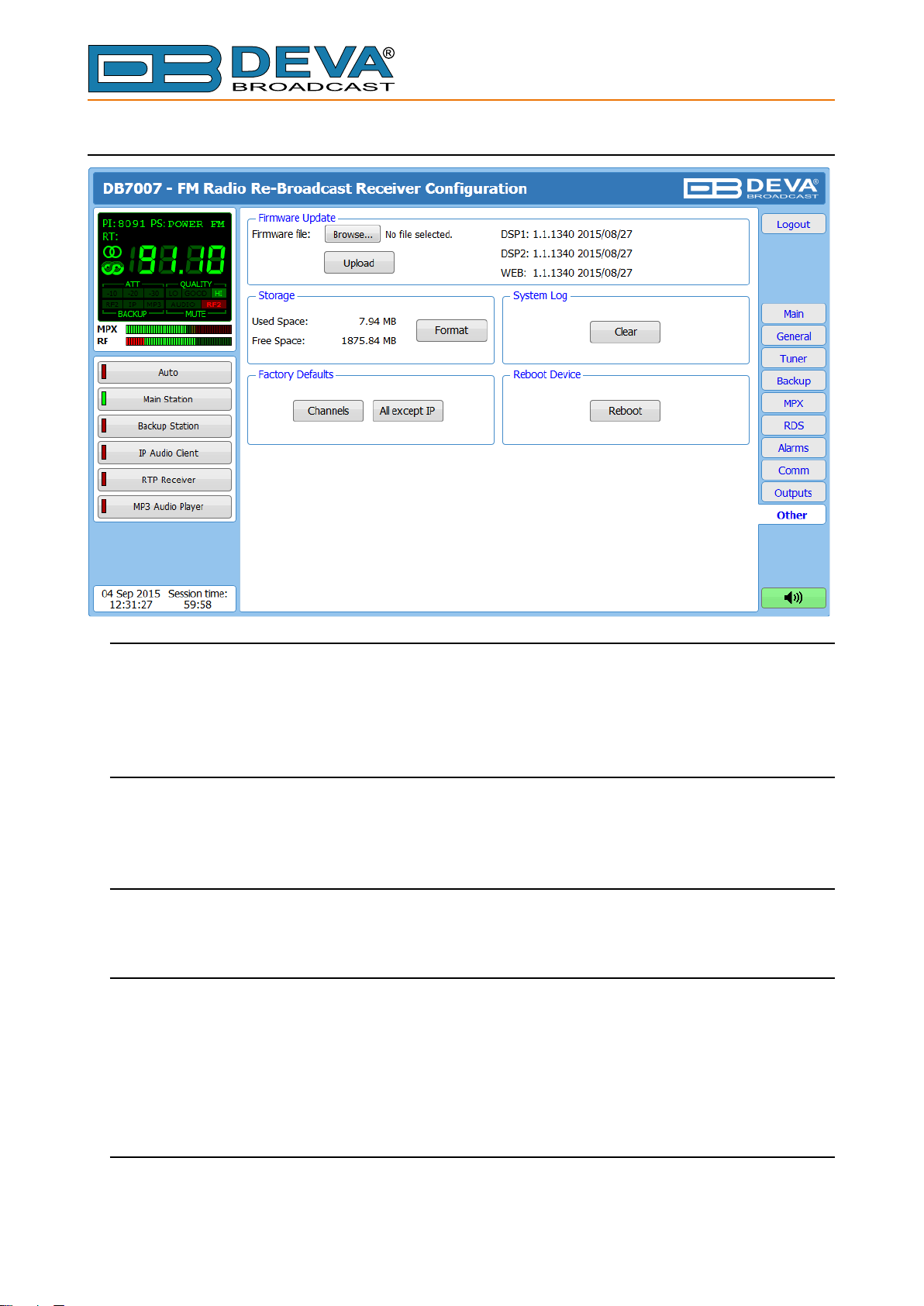Browse for a firmware file
The width and height of the screenshot is (924, 1306).
(353, 234)
